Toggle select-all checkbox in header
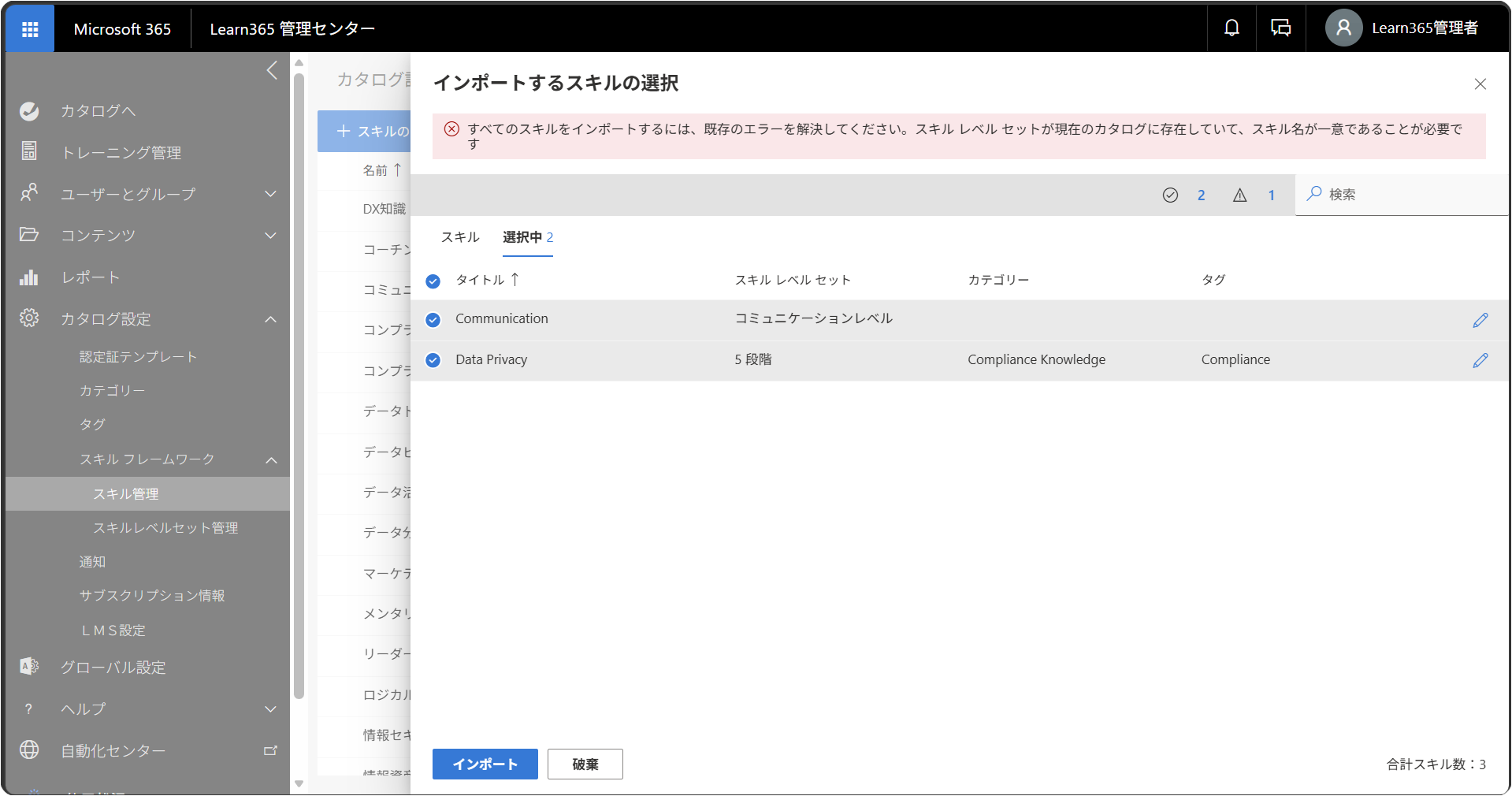The width and height of the screenshot is (1512, 796). 433,281
